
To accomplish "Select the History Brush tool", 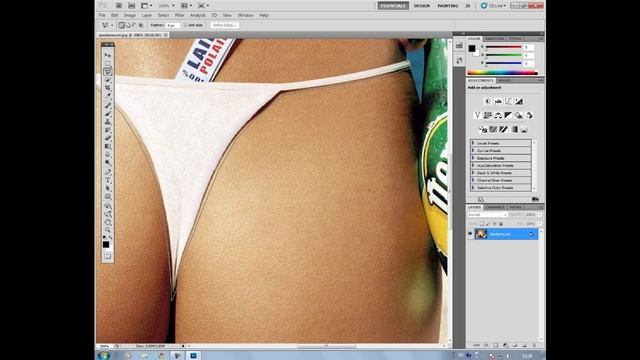I will pos(108,129).
